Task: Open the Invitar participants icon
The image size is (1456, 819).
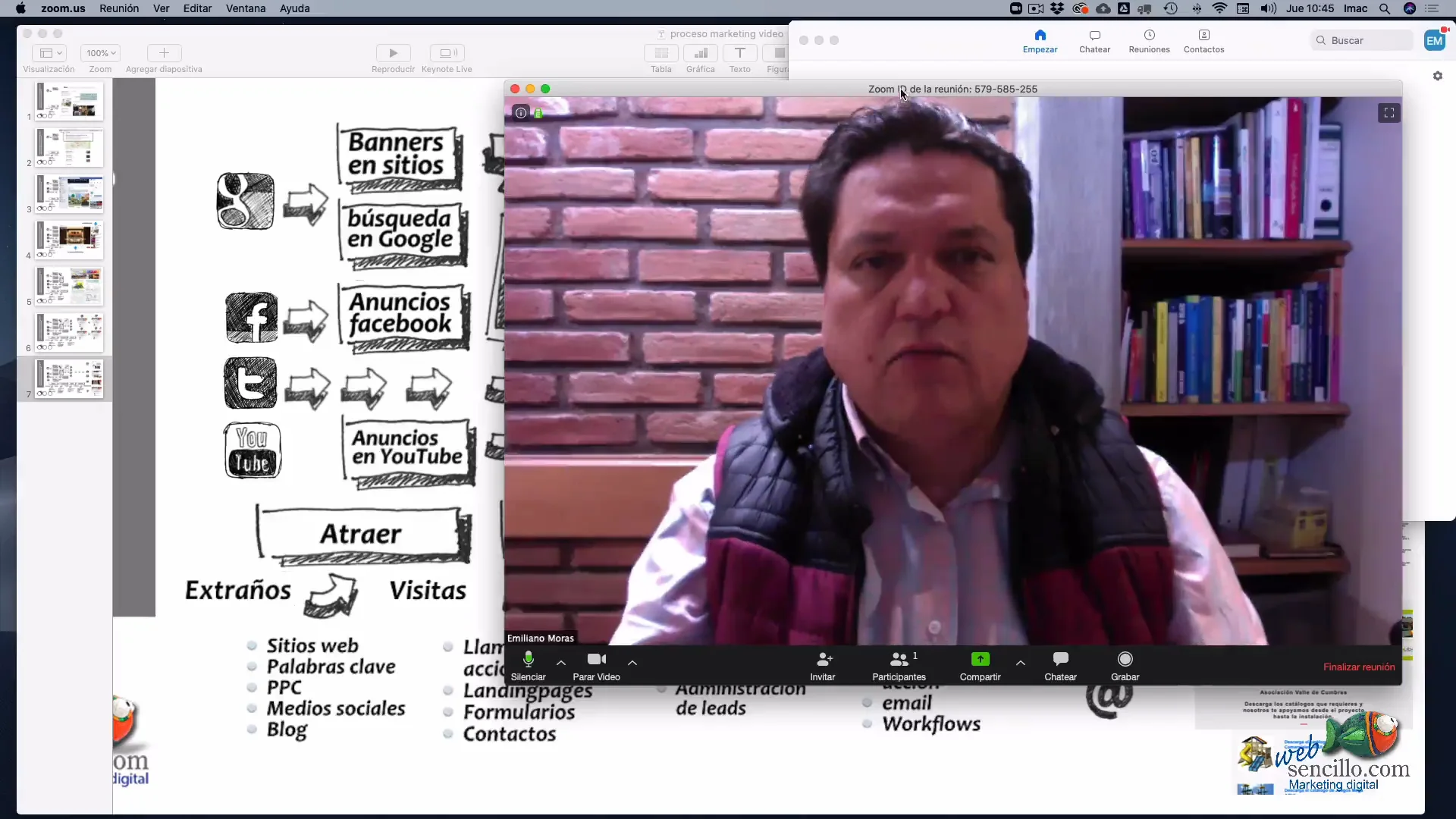Action: (823, 666)
